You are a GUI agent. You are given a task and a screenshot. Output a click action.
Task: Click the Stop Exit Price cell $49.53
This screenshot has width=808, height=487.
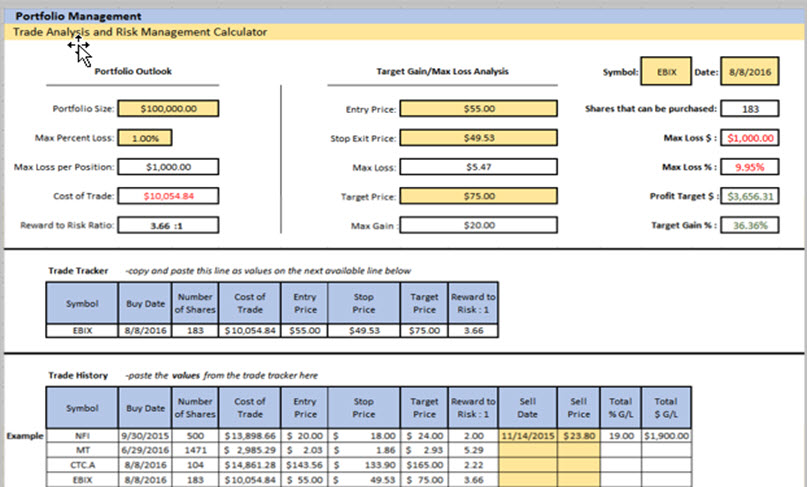(479, 138)
